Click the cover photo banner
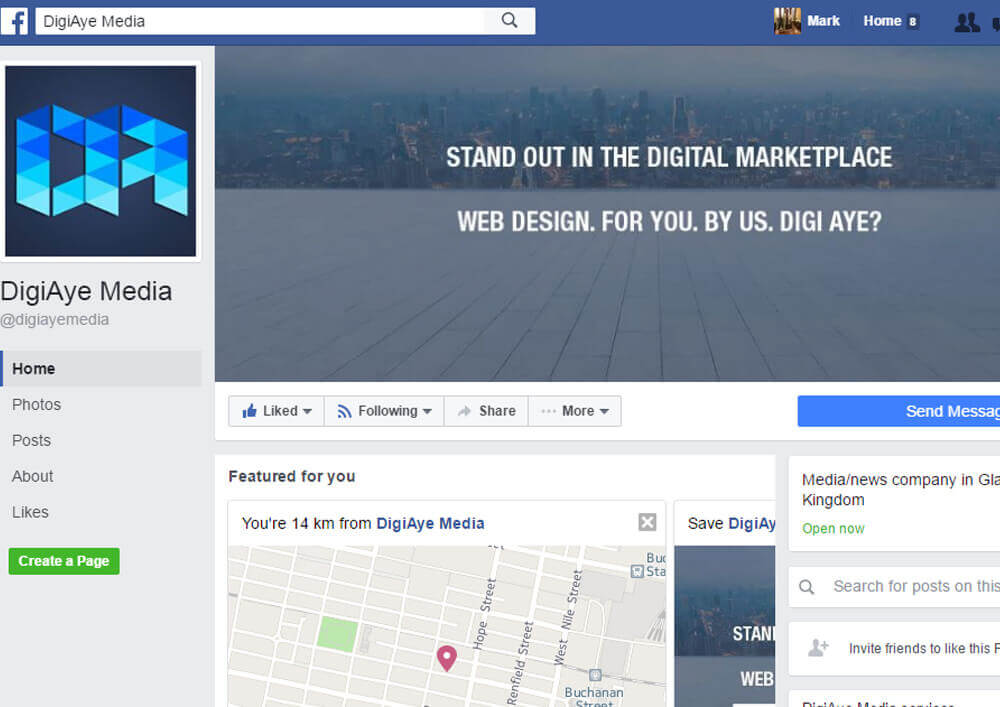Image resolution: width=1000 pixels, height=707 pixels. pyautogui.click(x=607, y=214)
